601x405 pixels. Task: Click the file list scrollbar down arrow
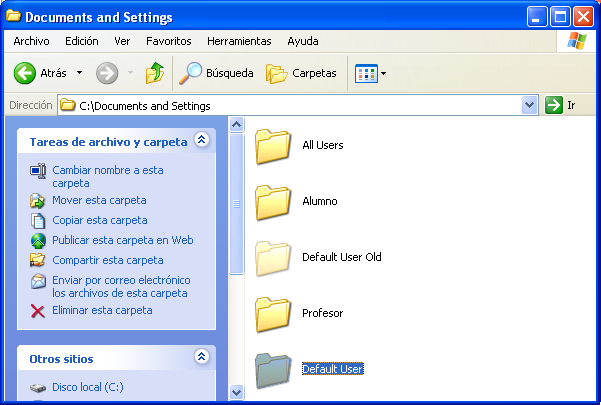tap(237, 392)
